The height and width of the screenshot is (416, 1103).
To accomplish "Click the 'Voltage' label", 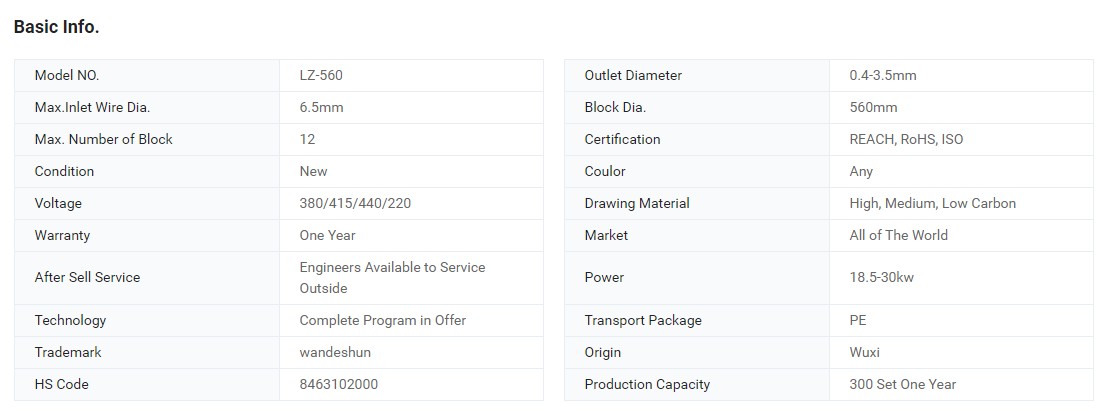I will click(58, 203).
